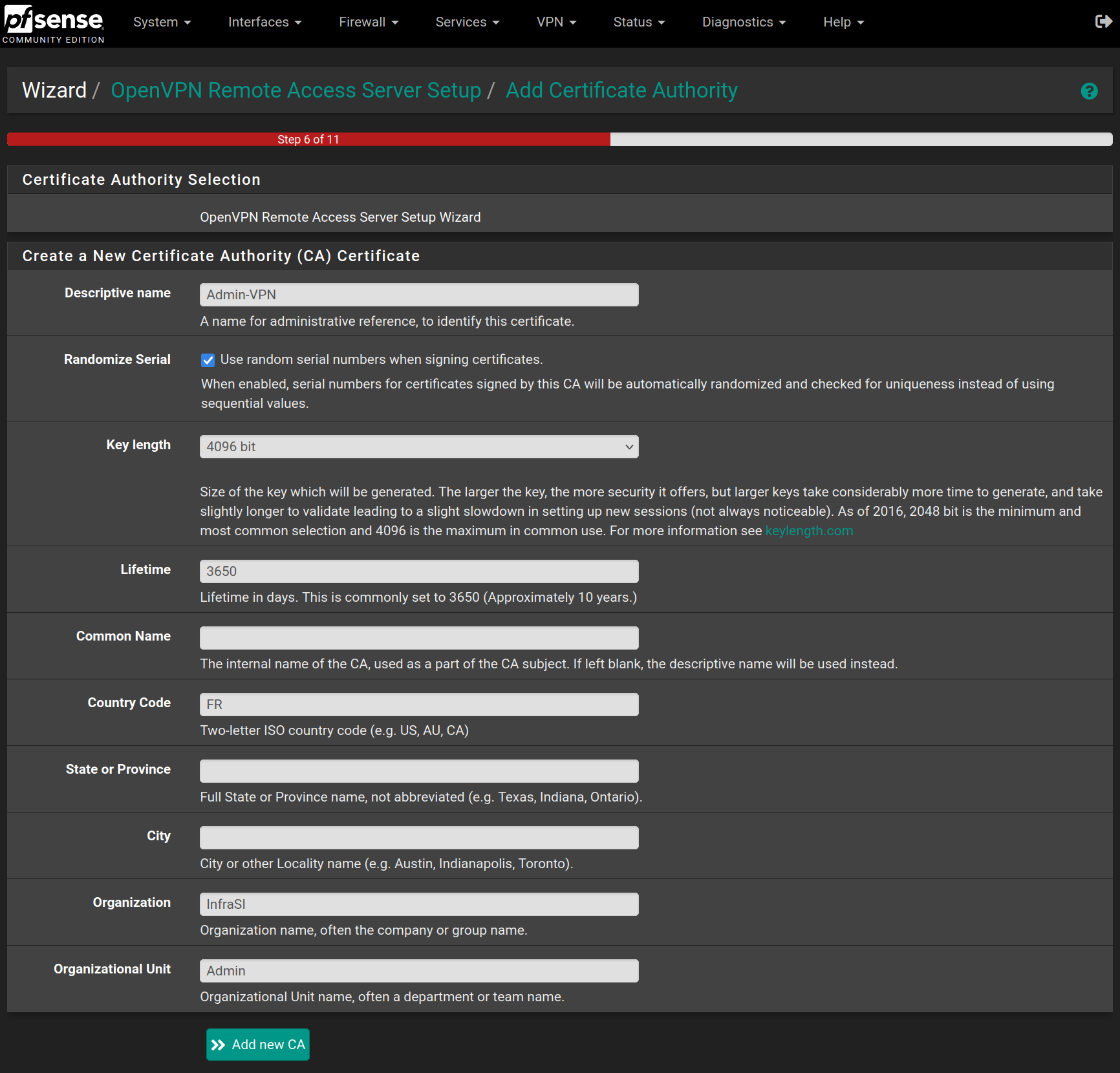Click the Create a New Certificate Authority heading
This screenshot has height=1073, width=1120.
click(x=221, y=256)
